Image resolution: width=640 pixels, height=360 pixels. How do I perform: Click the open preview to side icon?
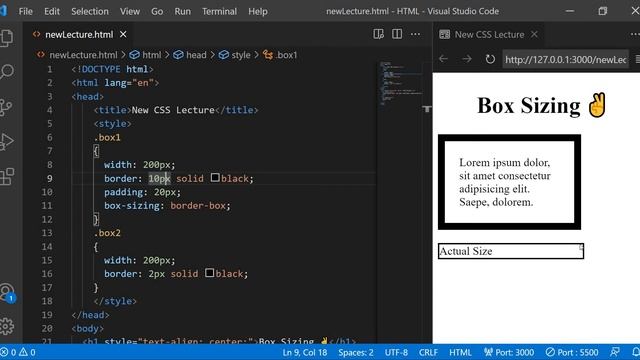[x=378, y=34]
